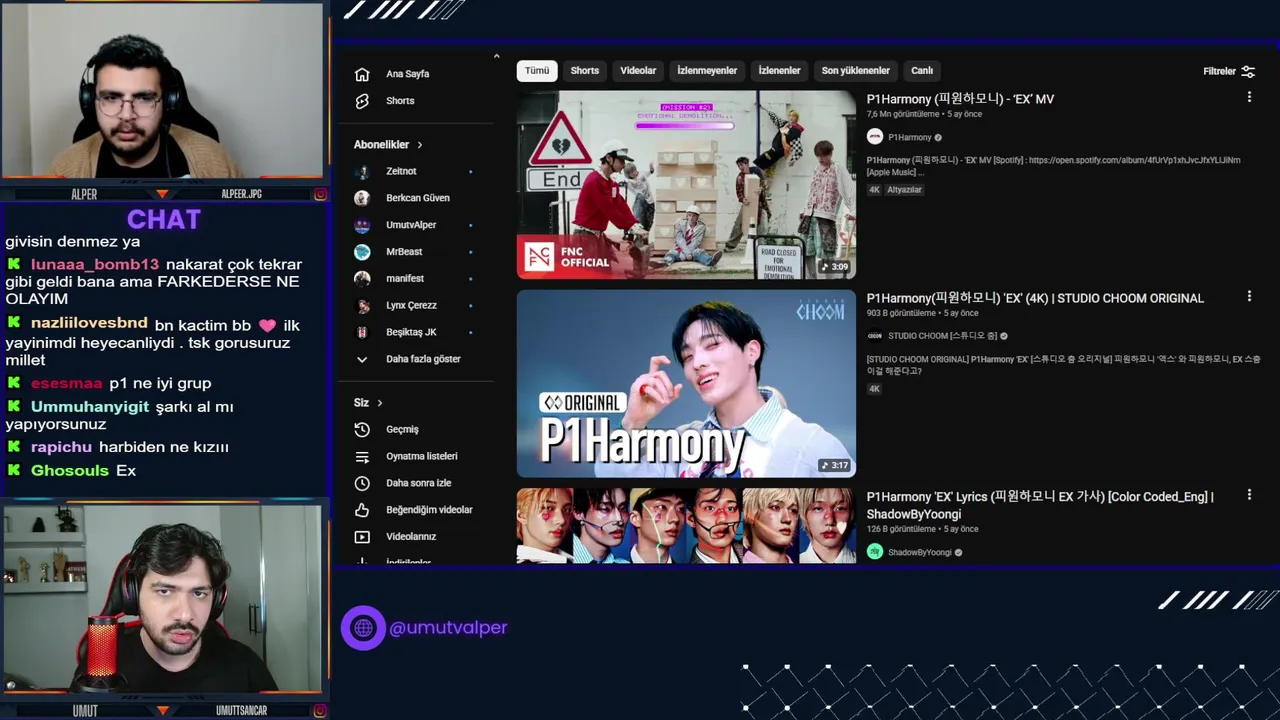This screenshot has height=720, width=1280.
Task: Click chat username nazliilovesbnd
Action: click(89, 324)
